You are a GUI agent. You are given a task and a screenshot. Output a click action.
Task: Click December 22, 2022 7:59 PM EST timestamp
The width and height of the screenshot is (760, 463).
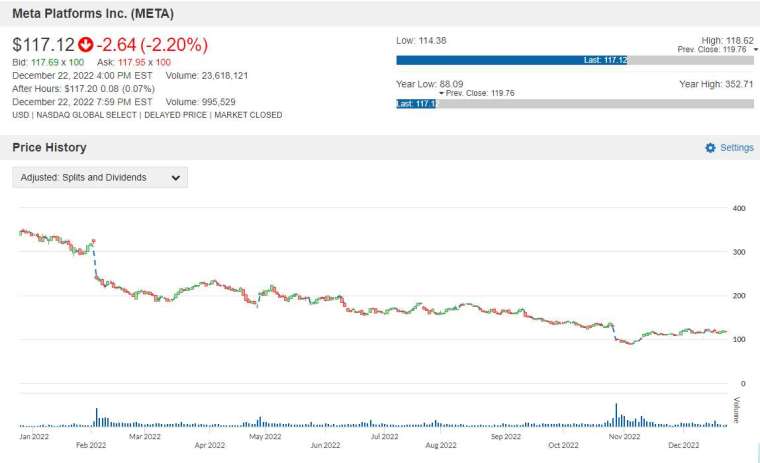82,102
